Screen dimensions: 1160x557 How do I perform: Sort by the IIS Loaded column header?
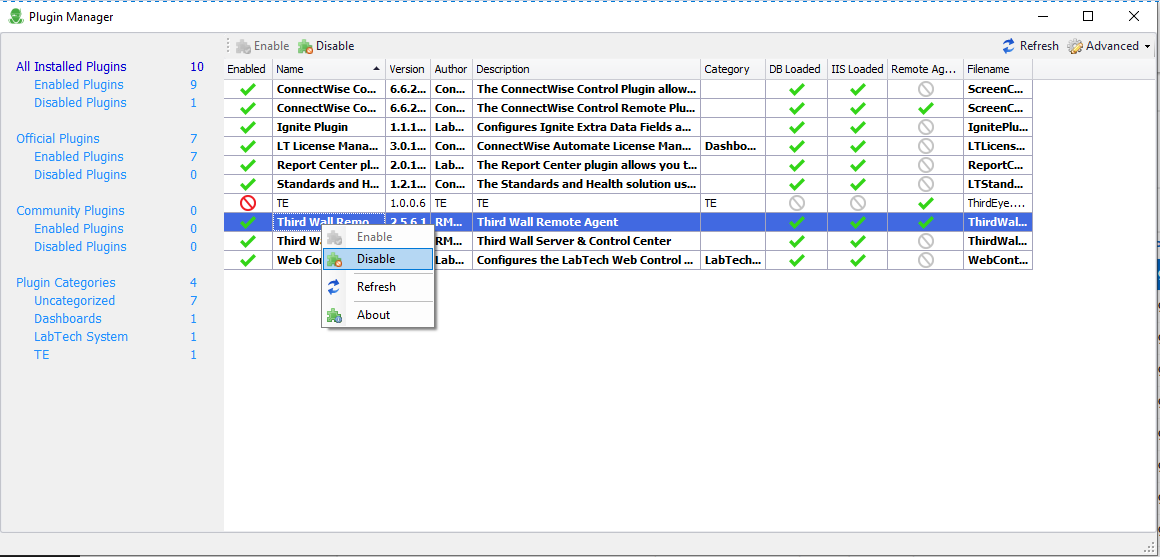coord(857,69)
